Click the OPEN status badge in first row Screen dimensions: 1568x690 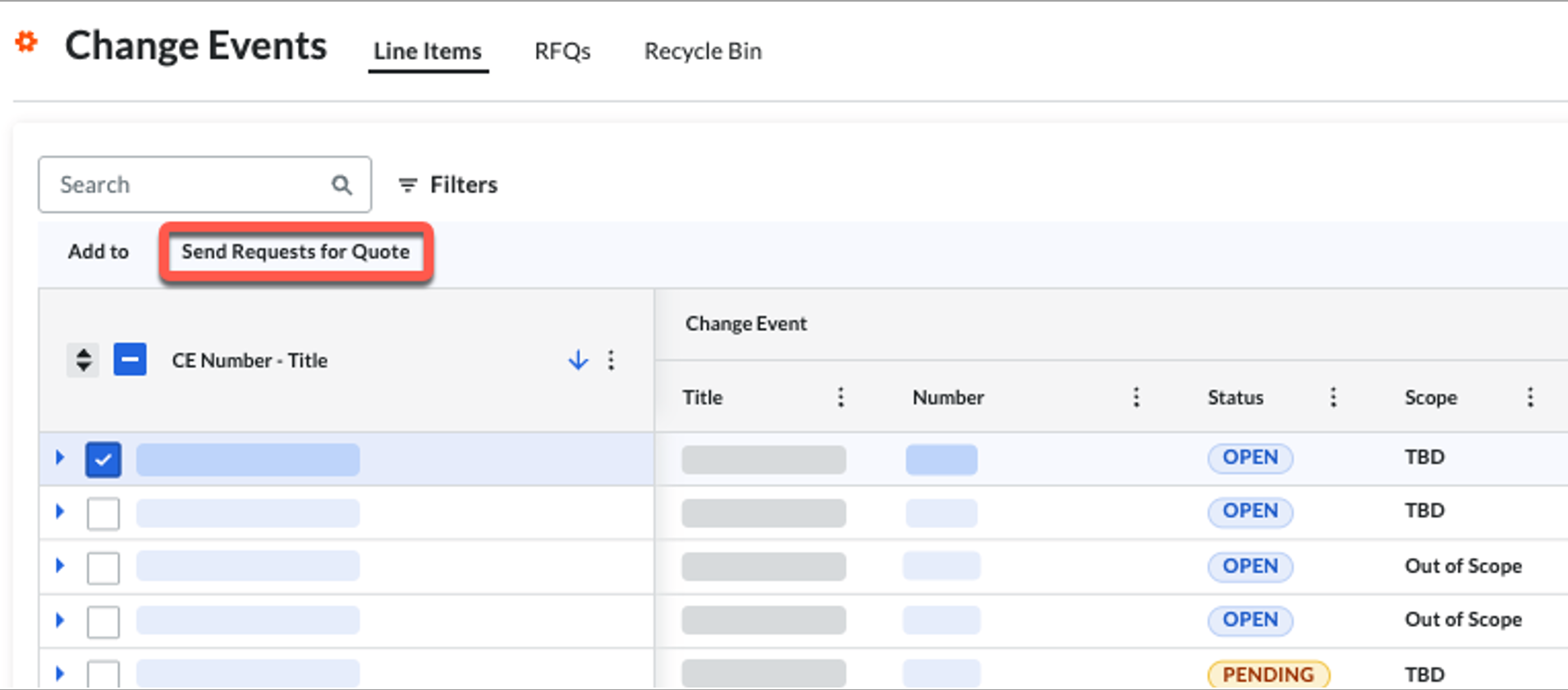pyautogui.click(x=1250, y=458)
